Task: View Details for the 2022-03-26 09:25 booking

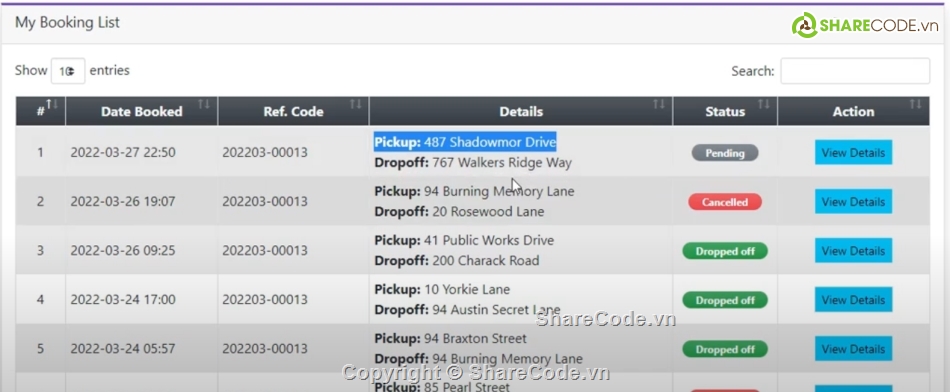Action: click(853, 251)
